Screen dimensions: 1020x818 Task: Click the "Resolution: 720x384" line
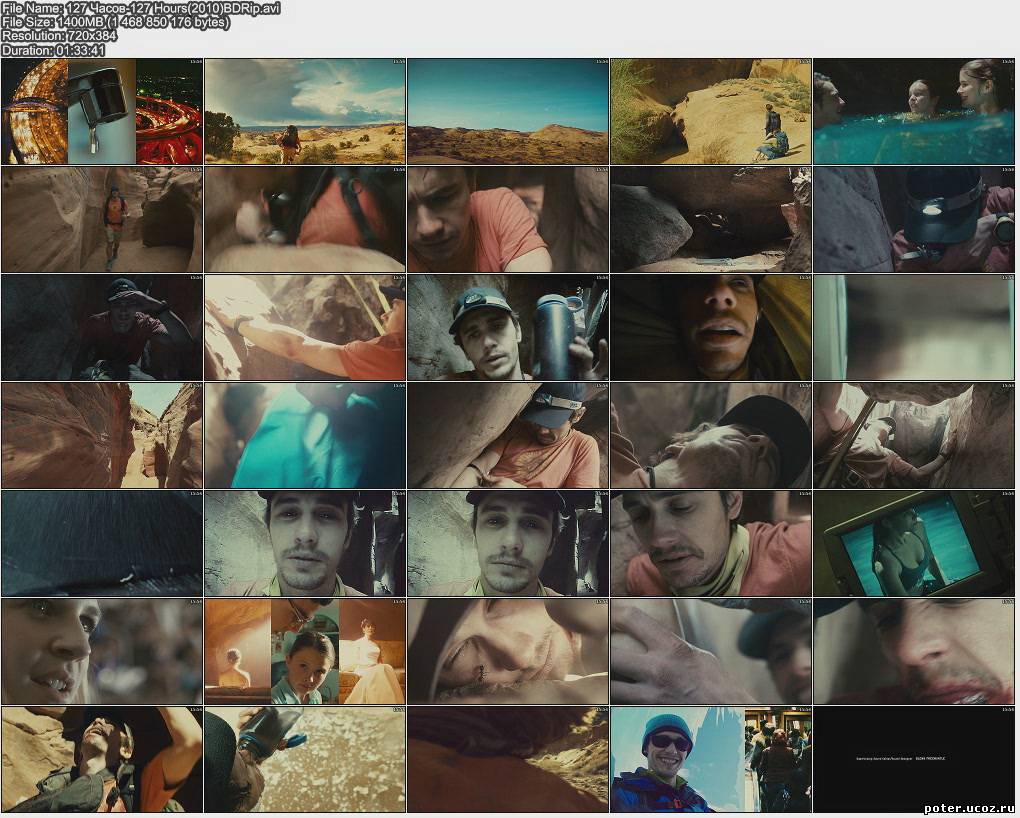coord(59,36)
